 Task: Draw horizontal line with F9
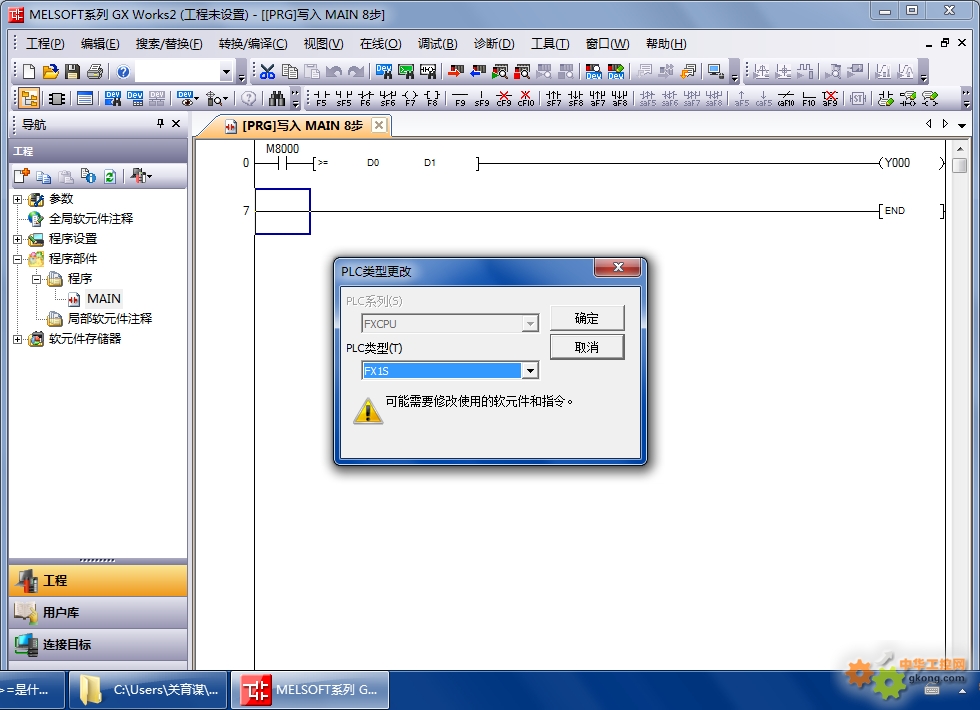click(x=461, y=98)
